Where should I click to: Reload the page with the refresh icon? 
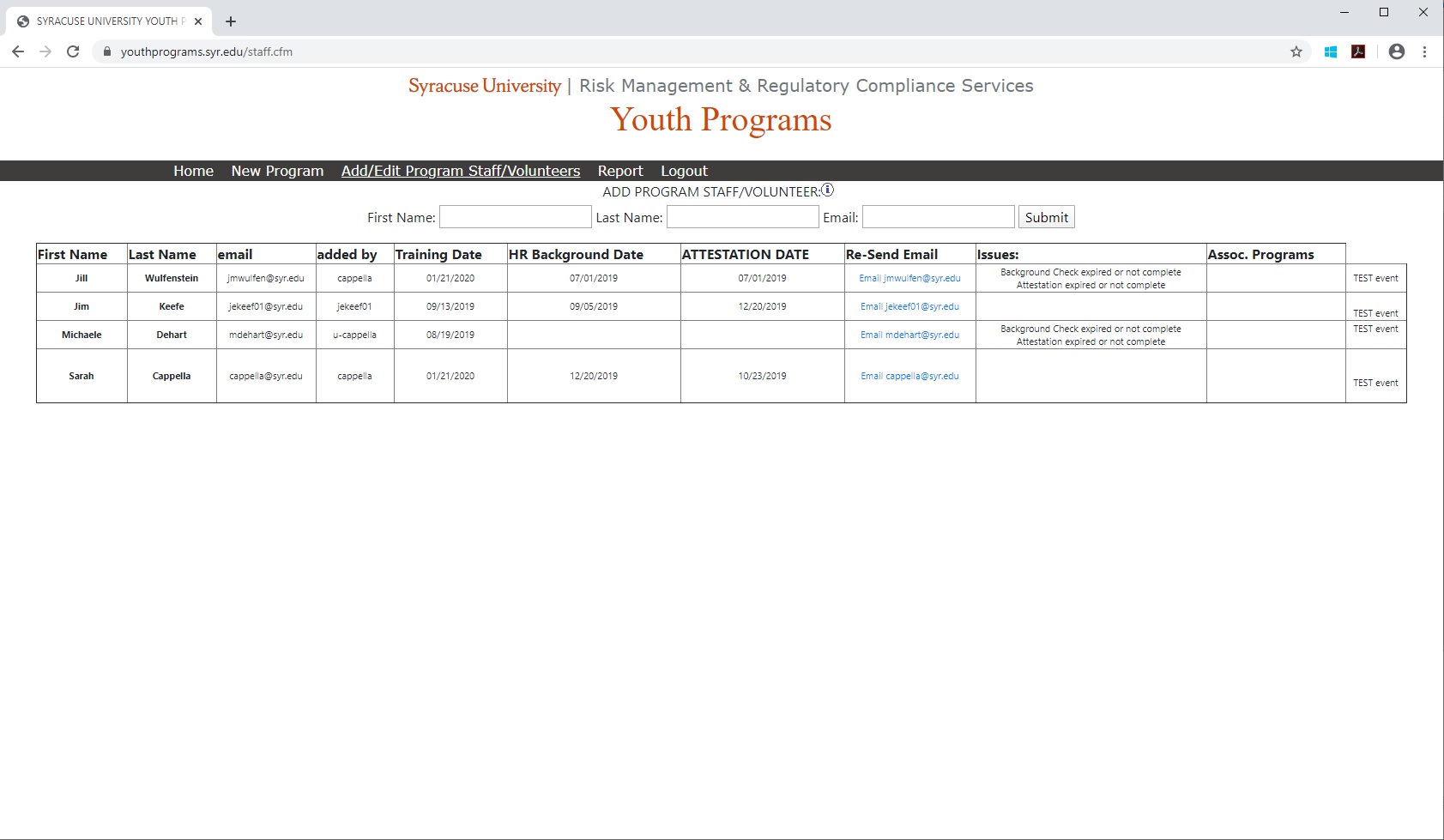[x=73, y=51]
